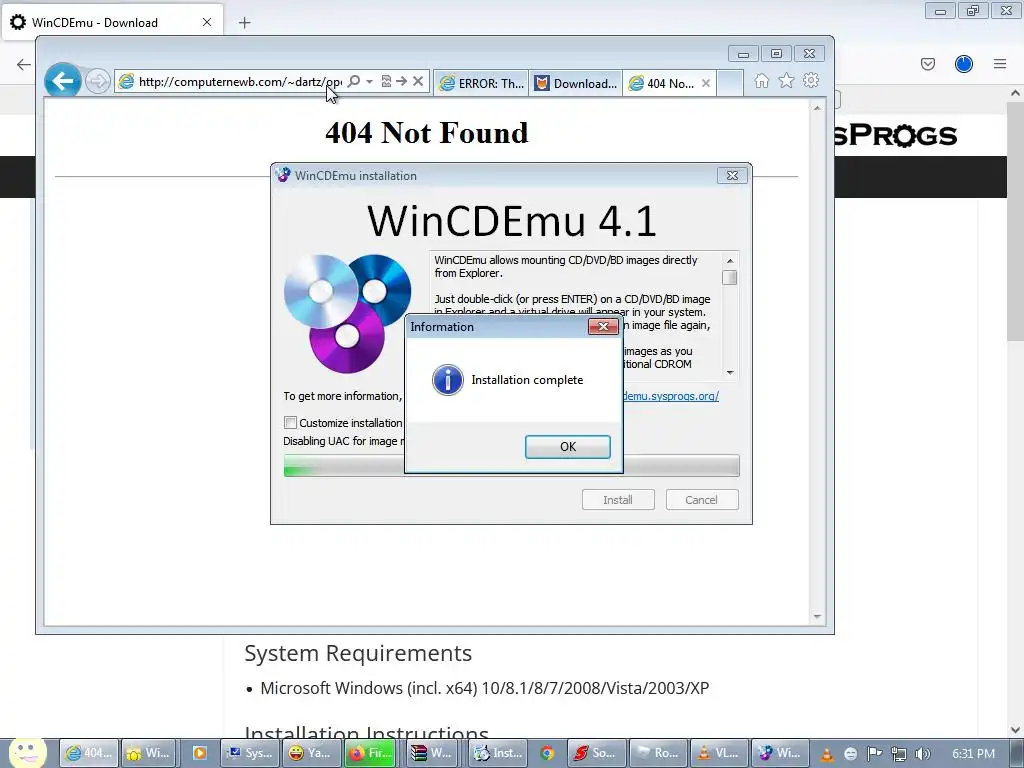Click the Chrome icon on the taskbar

[x=547, y=753]
